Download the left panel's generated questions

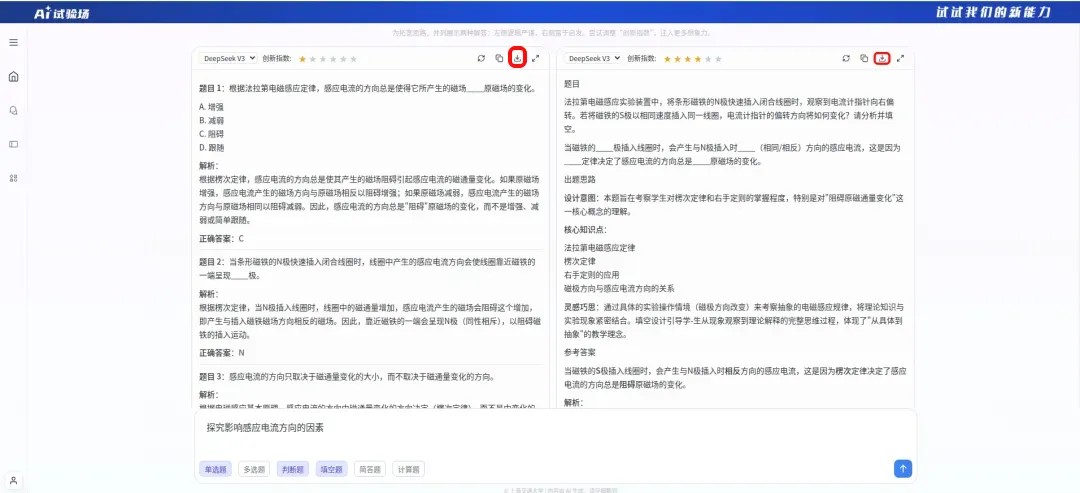517,59
